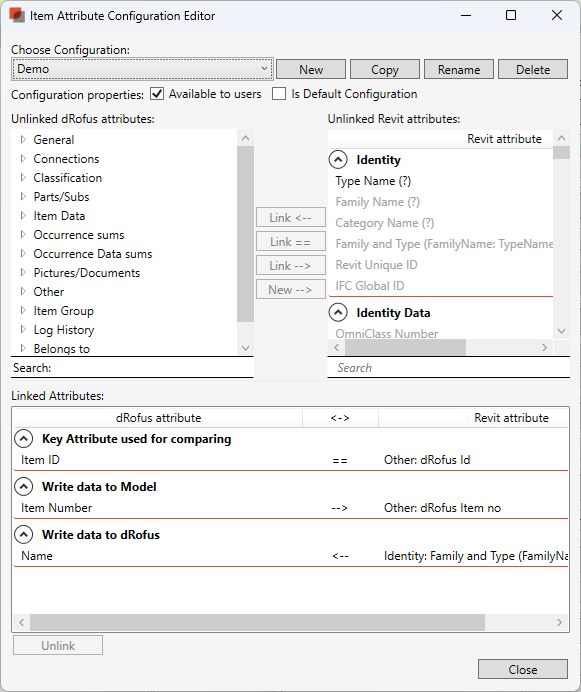Select the Item ID linked attribute row

(x=290, y=460)
